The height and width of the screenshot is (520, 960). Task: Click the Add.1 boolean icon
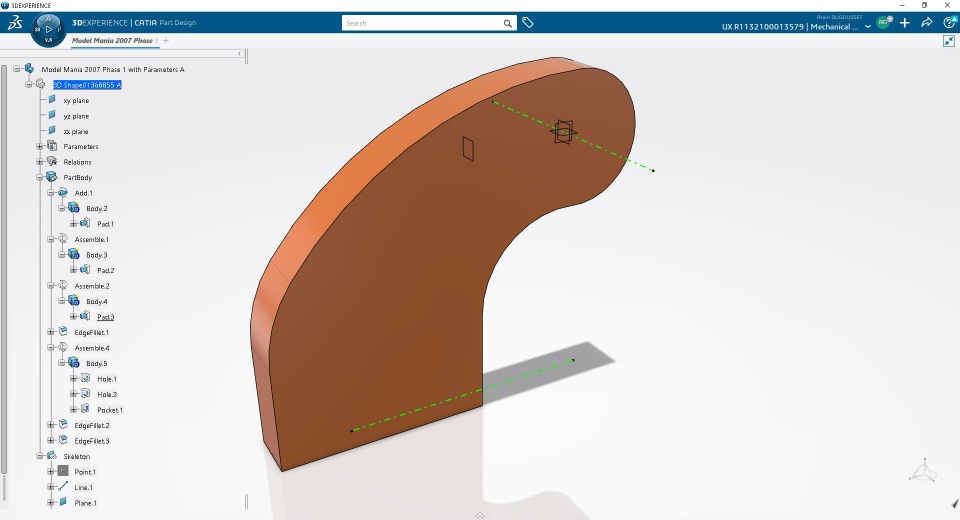(63, 192)
